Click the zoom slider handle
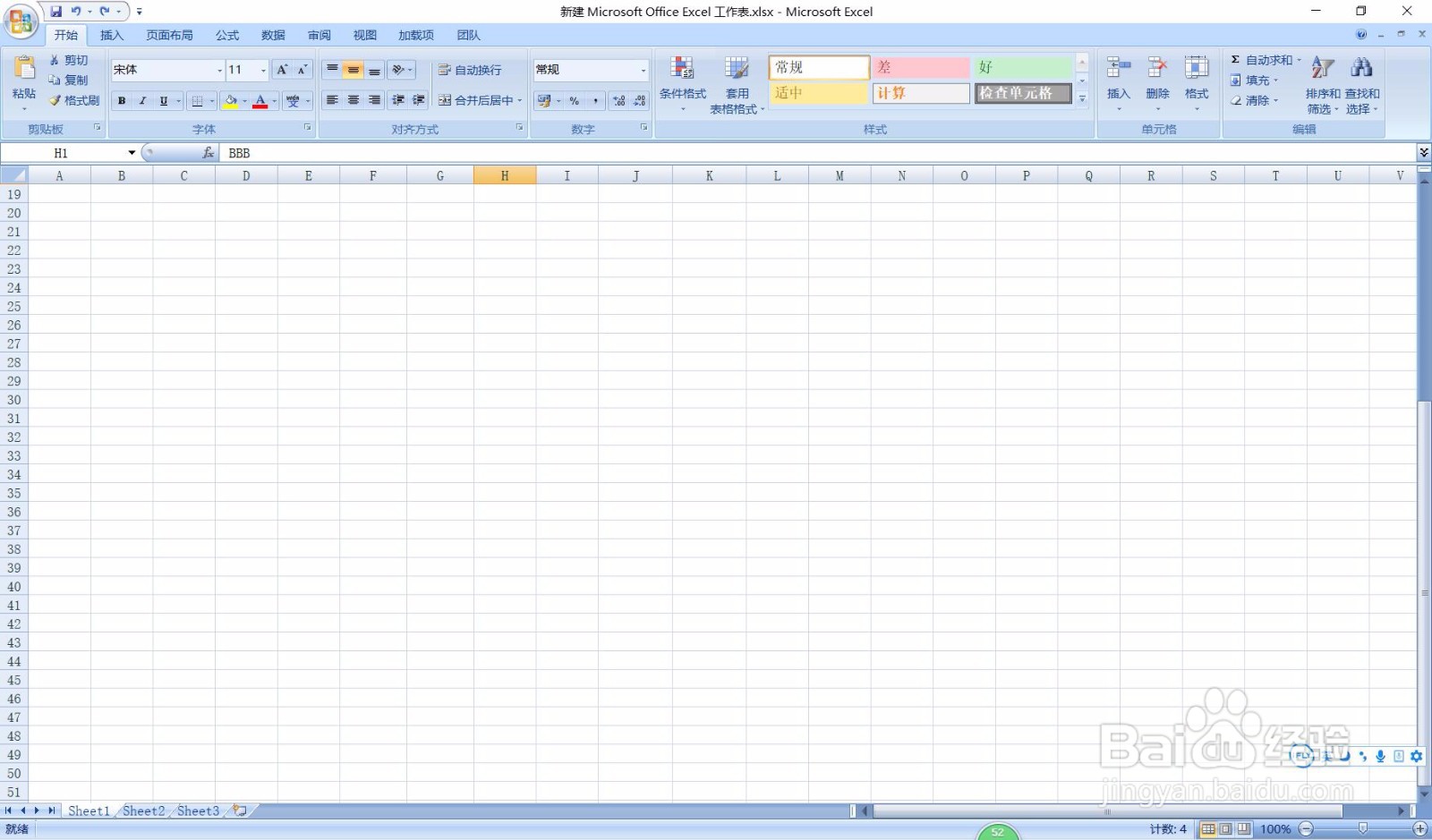This screenshot has height=840, width=1432. [x=1363, y=829]
